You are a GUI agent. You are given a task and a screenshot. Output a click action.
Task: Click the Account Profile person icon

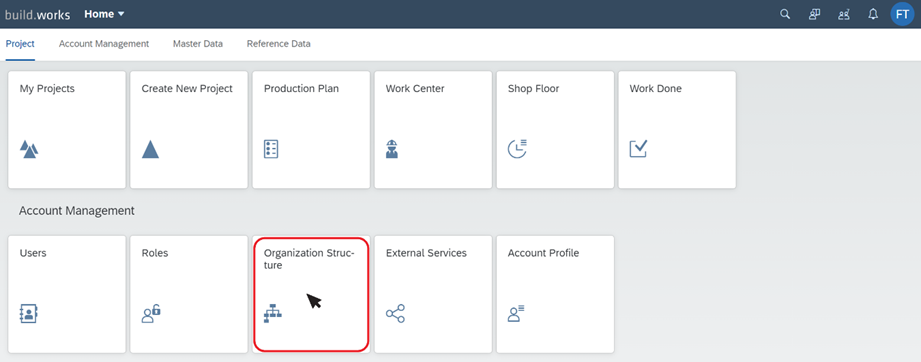pyautogui.click(x=516, y=314)
